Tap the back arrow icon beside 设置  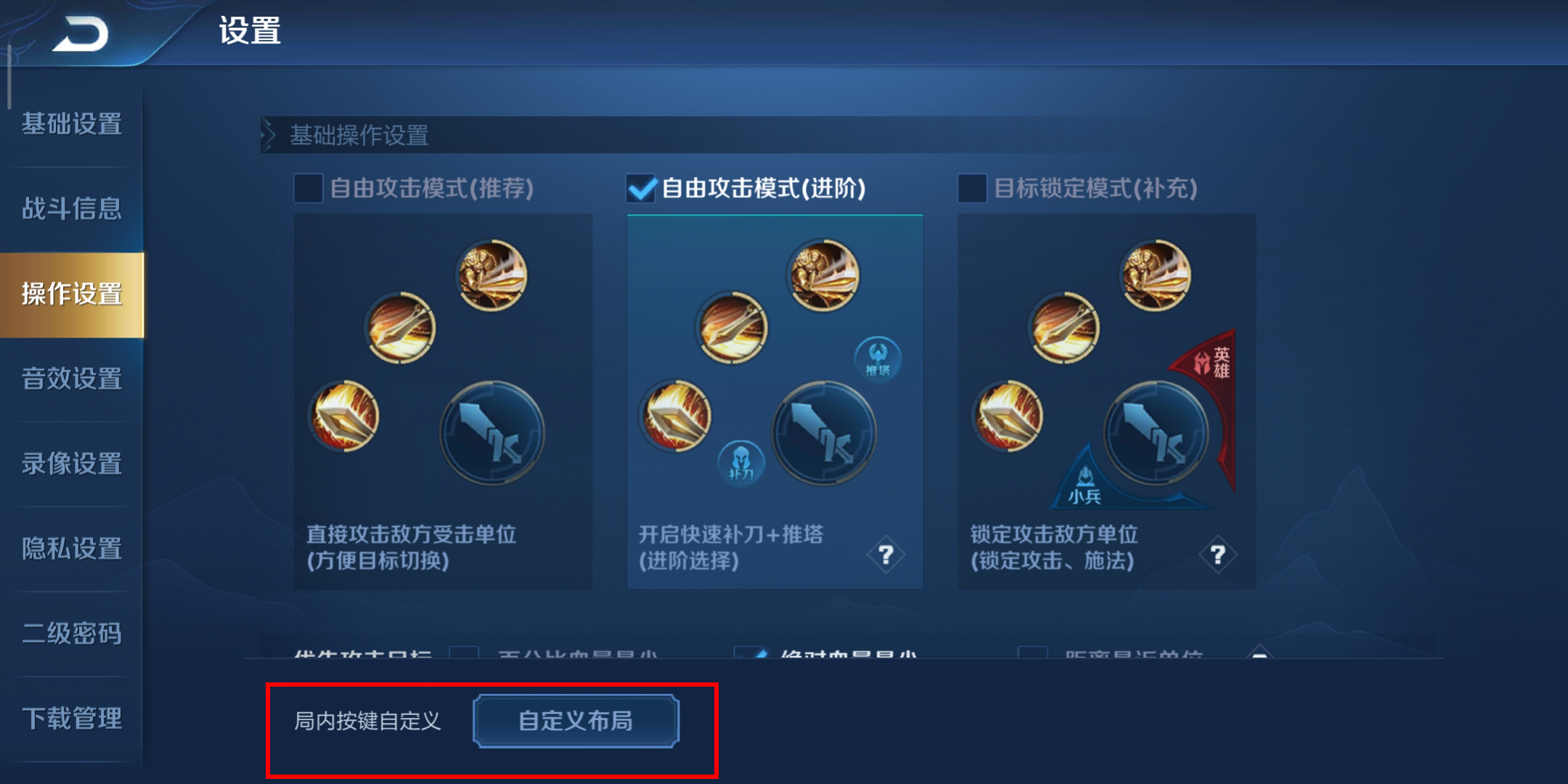81,34
